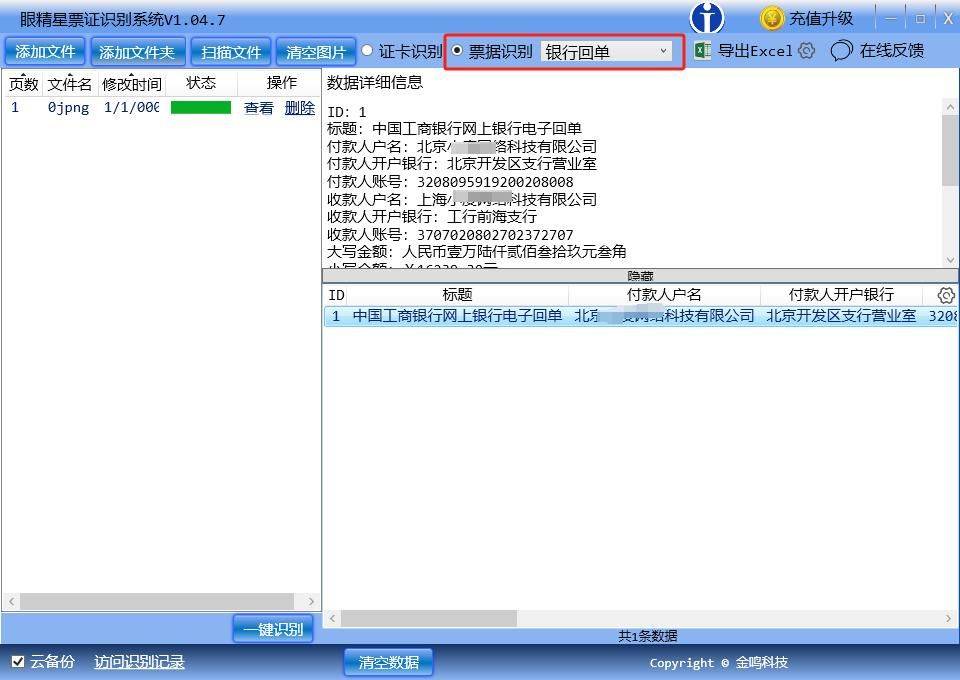Click the 添加文件 button
Viewport: 960px width, 680px height.
(x=45, y=51)
